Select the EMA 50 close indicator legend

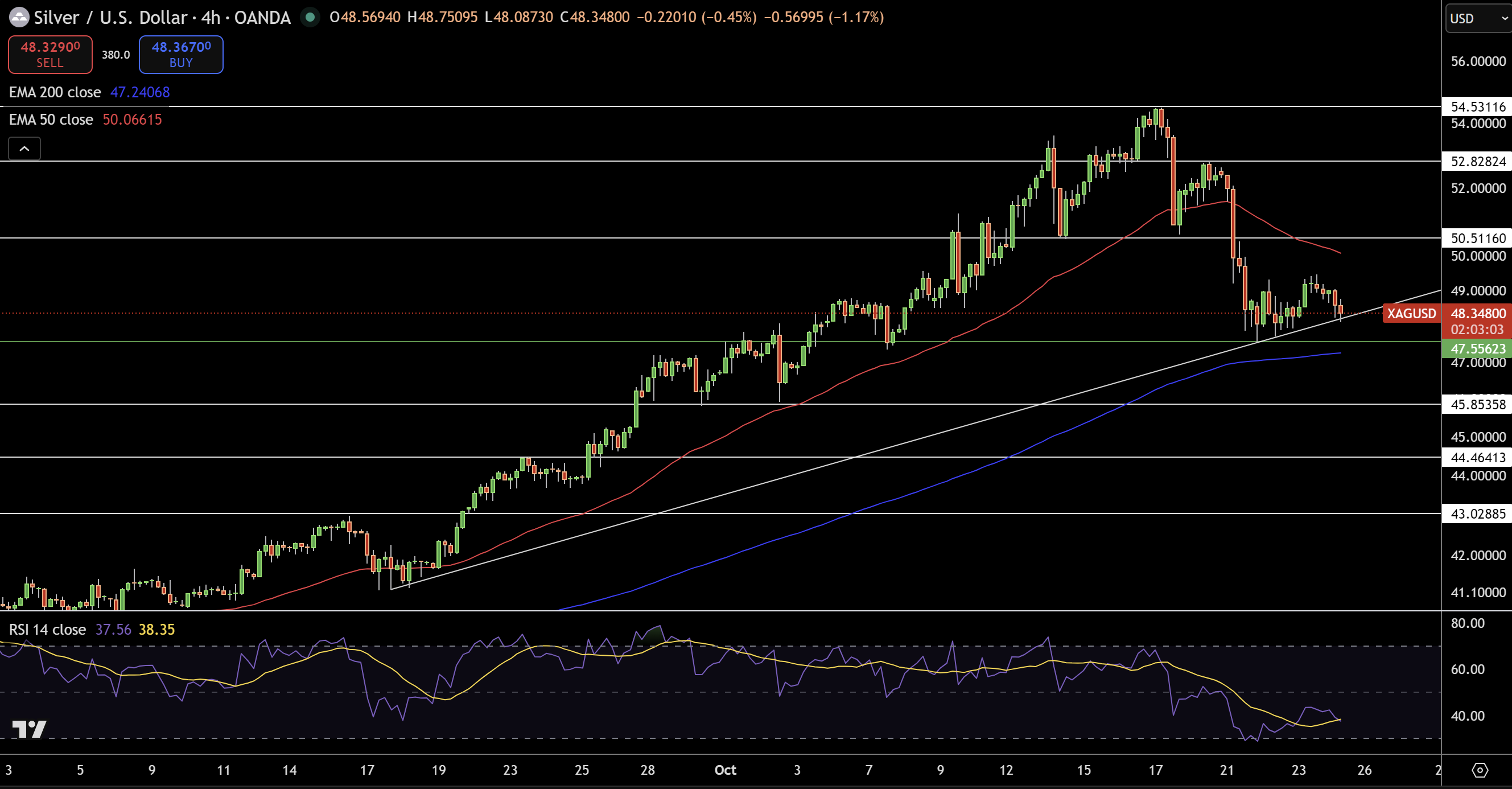[x=51, y=120]
